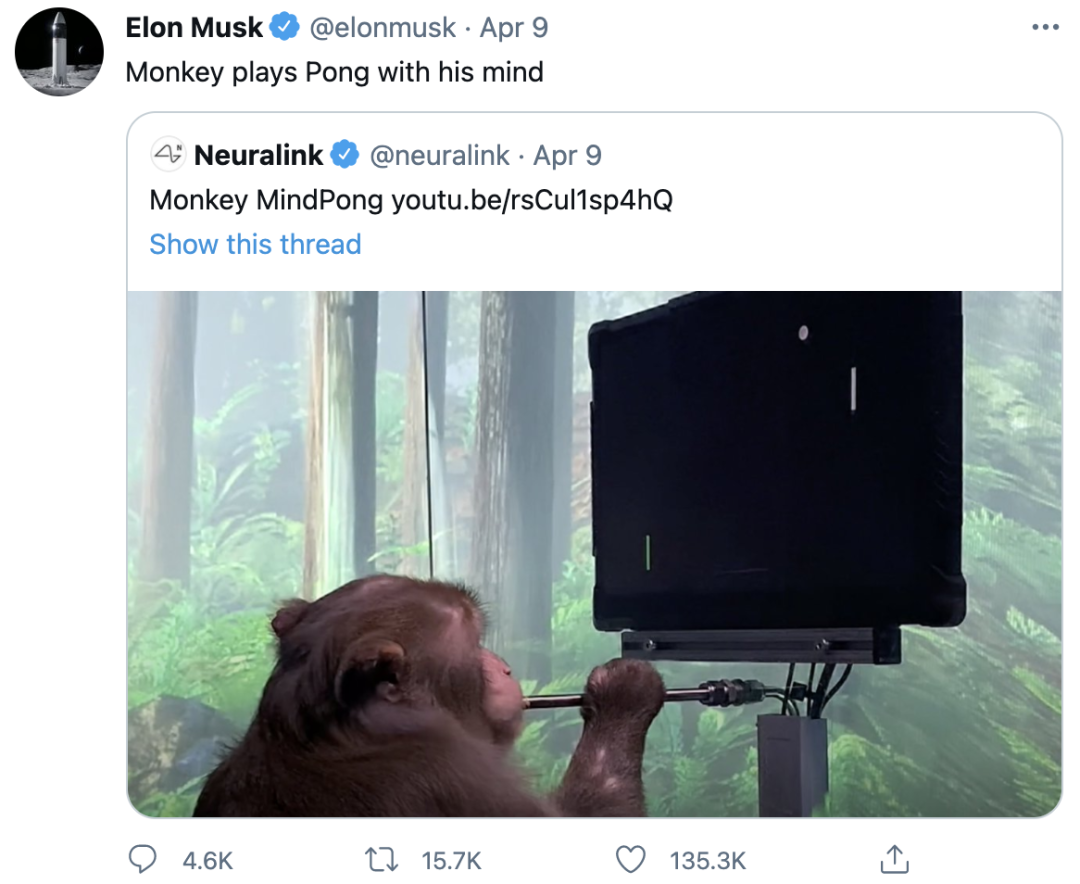
Task: Open the monkey Pong video thumbnail
Action: pyautogui.click(x=594, y=553)
